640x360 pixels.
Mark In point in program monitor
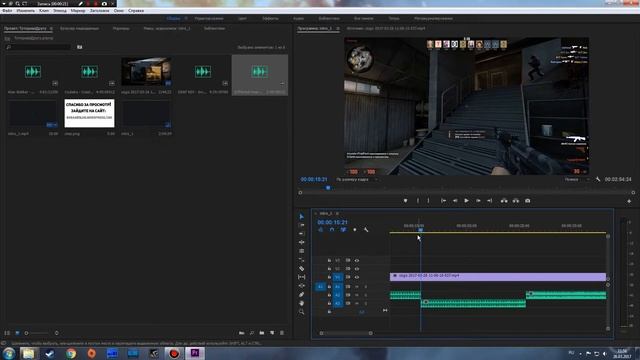(x=418, y=201)
